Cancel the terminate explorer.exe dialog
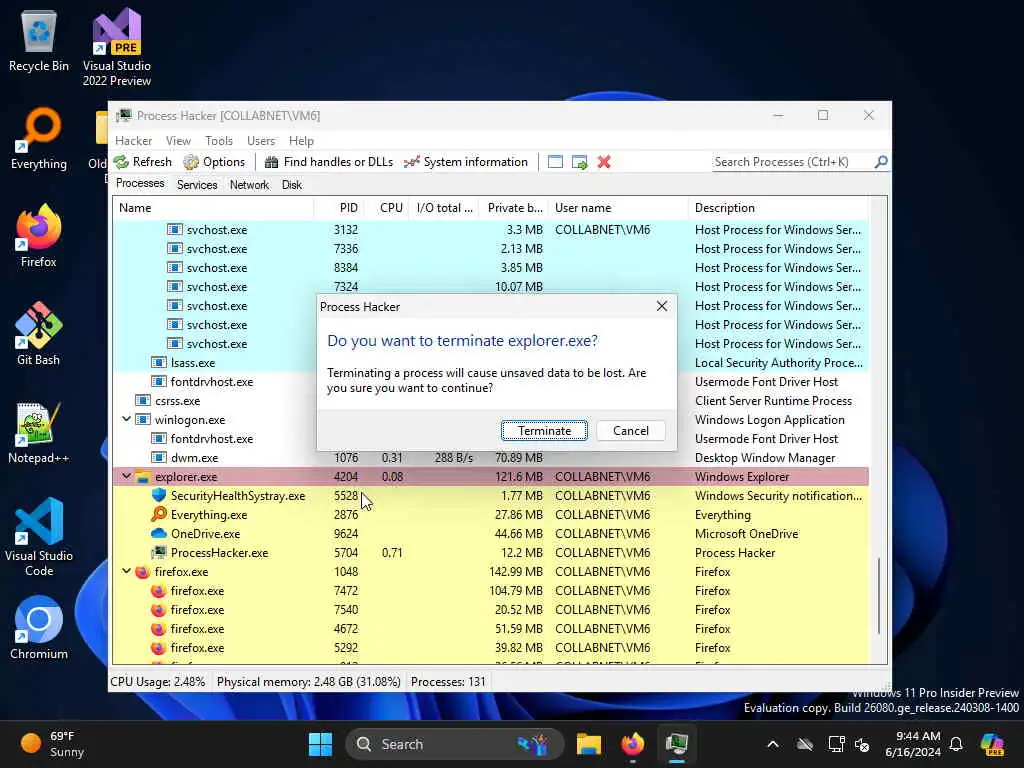The image size is (1024, 768). click(631, 430)
